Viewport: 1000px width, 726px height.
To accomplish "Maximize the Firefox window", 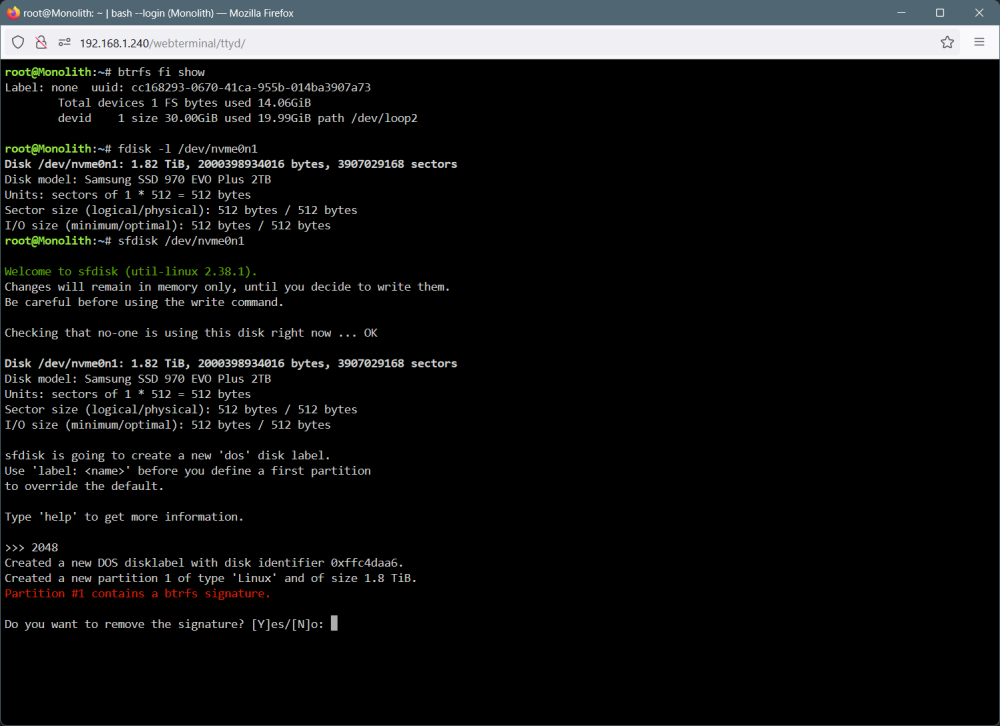I will [x=939, y=12].
